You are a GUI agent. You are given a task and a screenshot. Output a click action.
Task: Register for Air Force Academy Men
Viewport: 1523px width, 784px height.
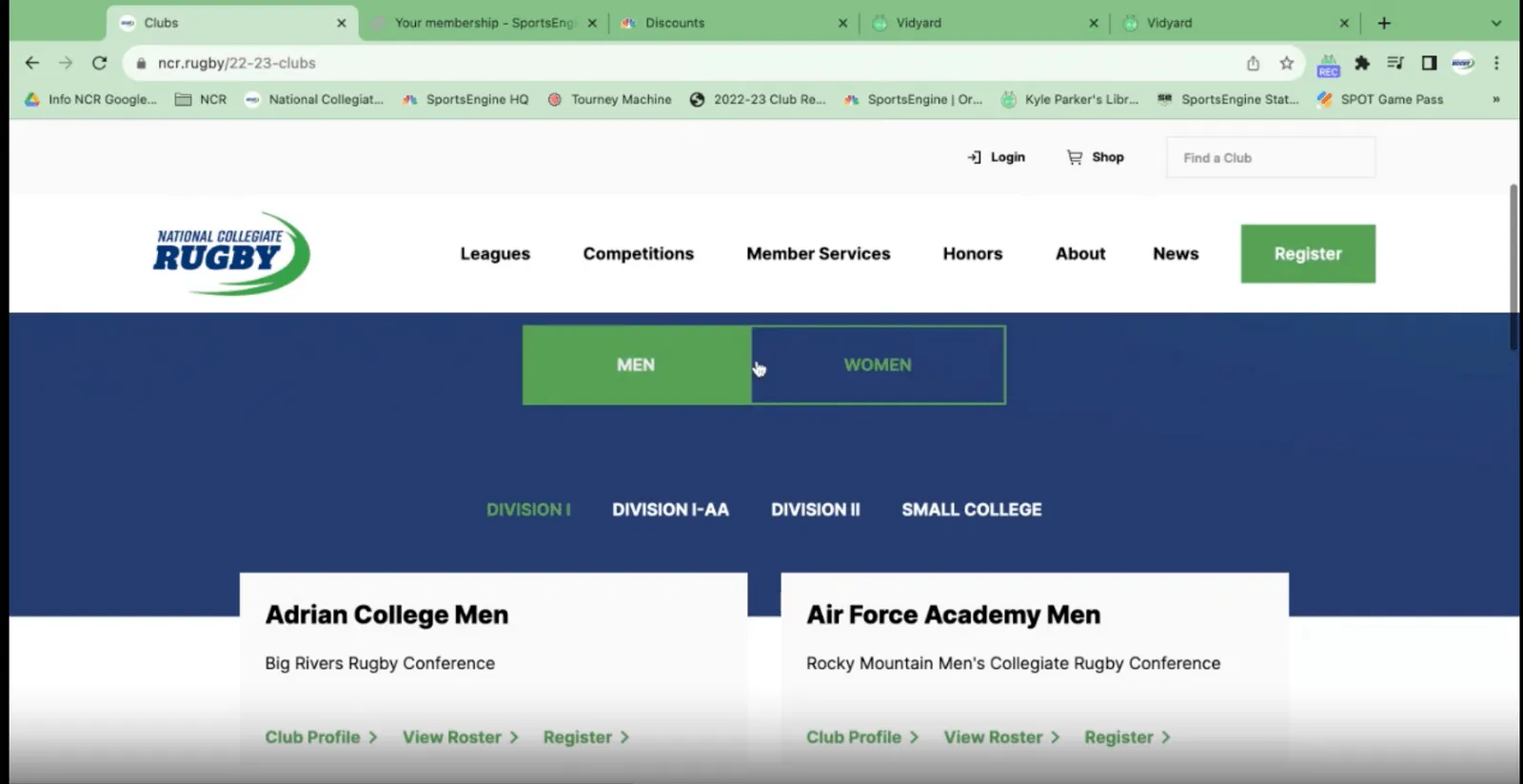[x=1128, y=737]
